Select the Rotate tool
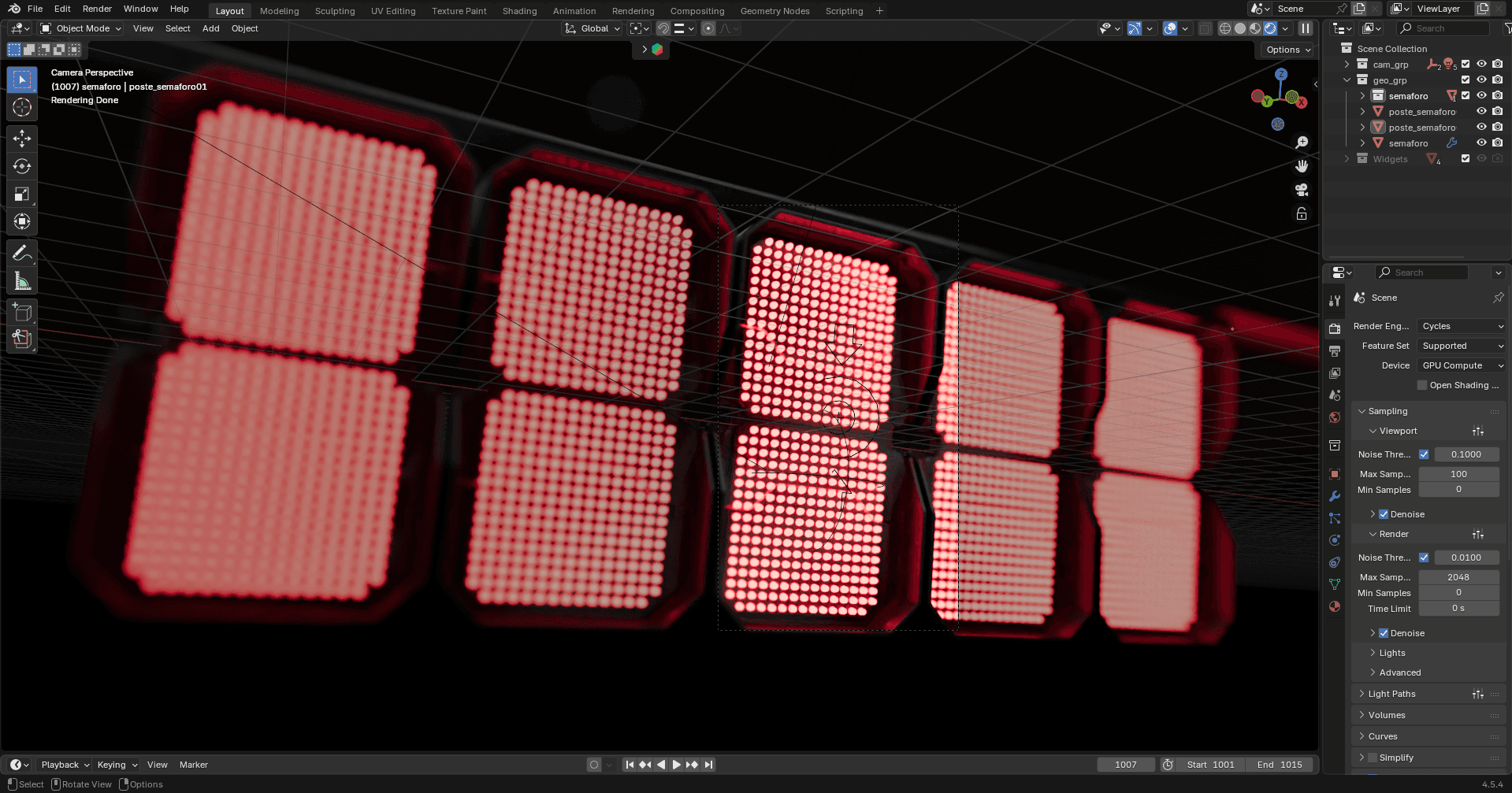Image resolution: width=1512 pixels, height=793 pixels. 22,166
